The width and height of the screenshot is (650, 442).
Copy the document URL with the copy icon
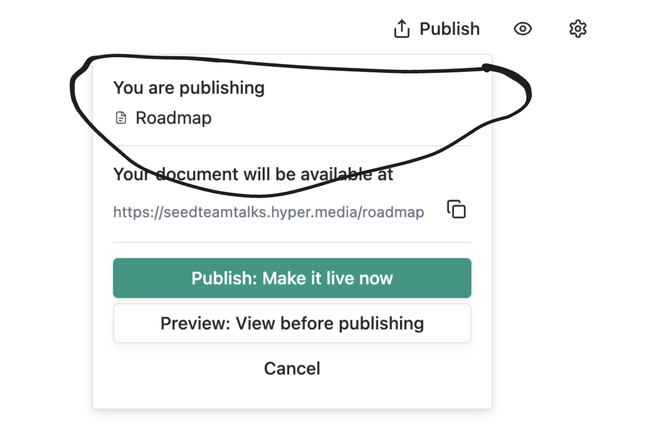pyautogui.click(x=456, y=210)
